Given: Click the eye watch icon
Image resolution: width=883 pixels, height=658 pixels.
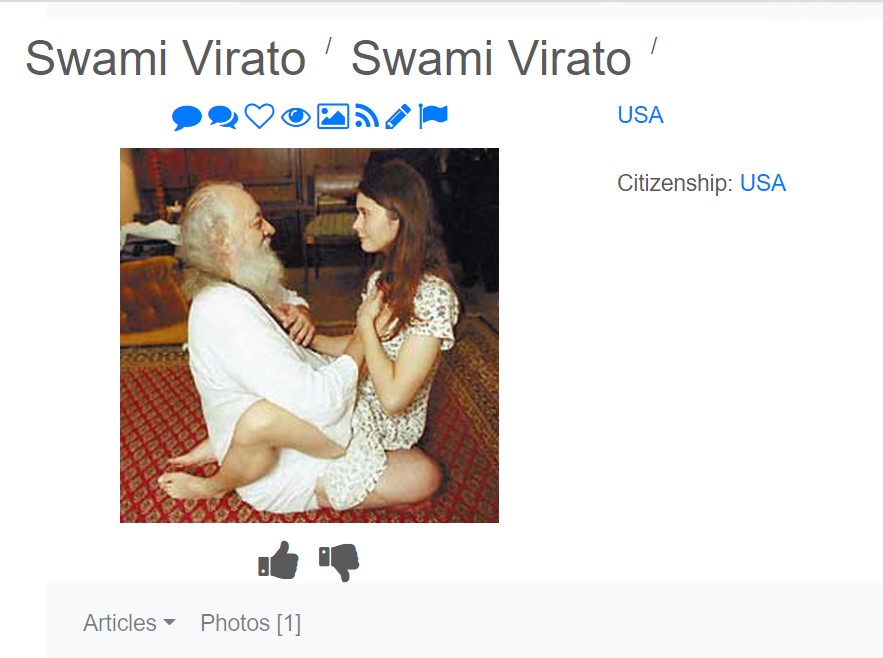Looking at the screenshot, I should tap(296, 117).
